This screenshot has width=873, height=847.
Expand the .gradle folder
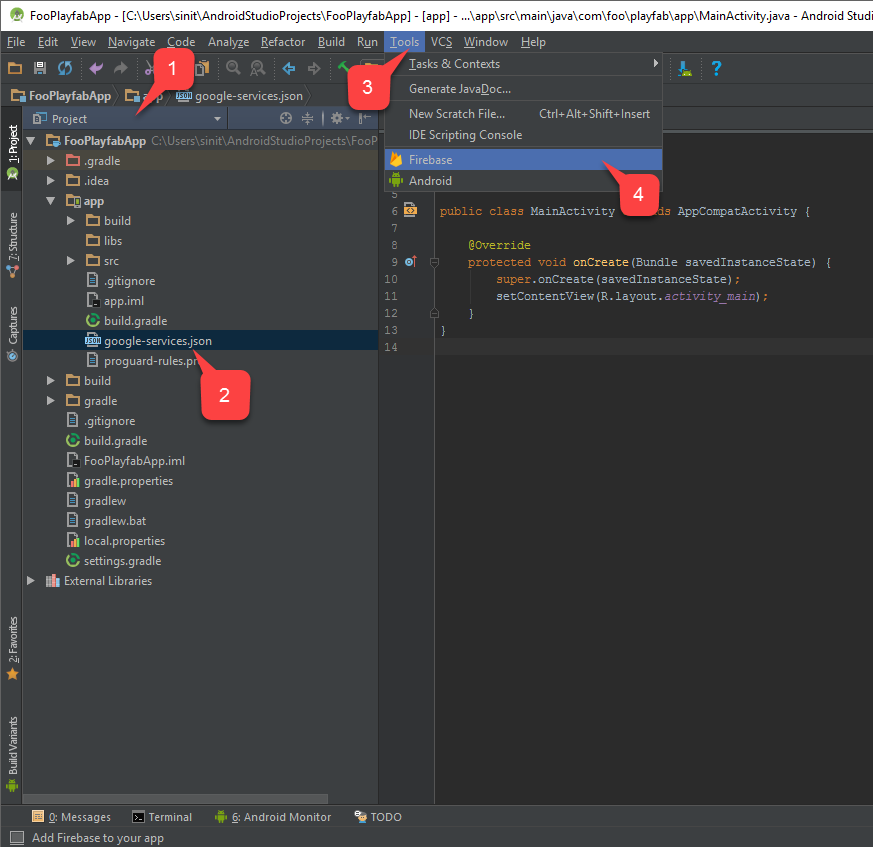coord(51,161)
